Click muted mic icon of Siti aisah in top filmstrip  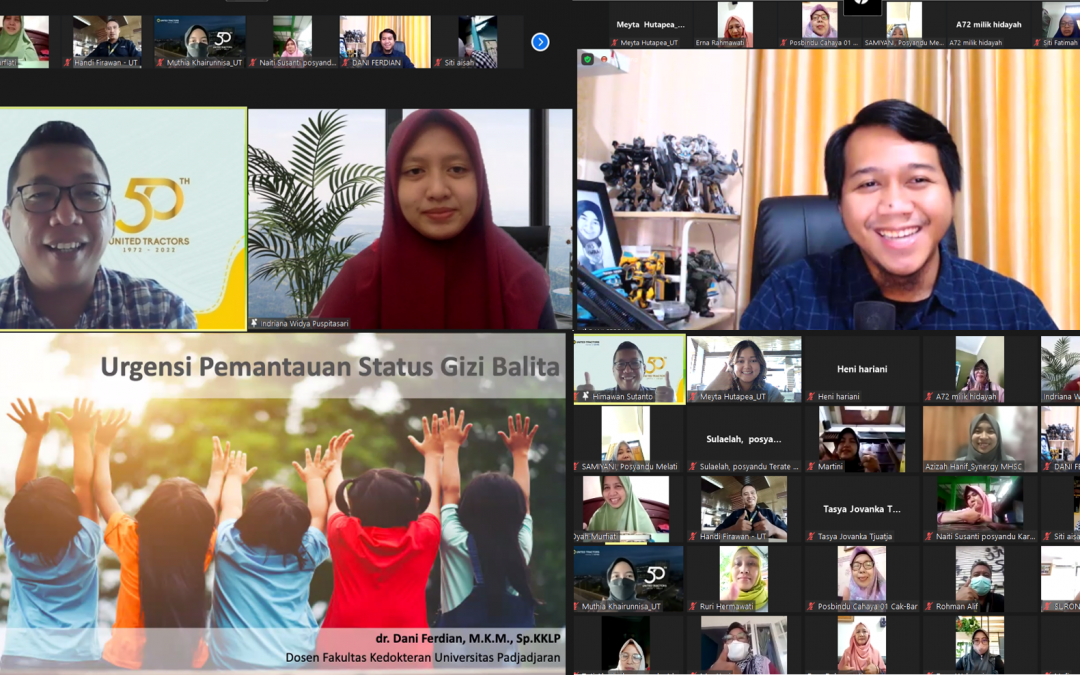click(x=438, y=63)
